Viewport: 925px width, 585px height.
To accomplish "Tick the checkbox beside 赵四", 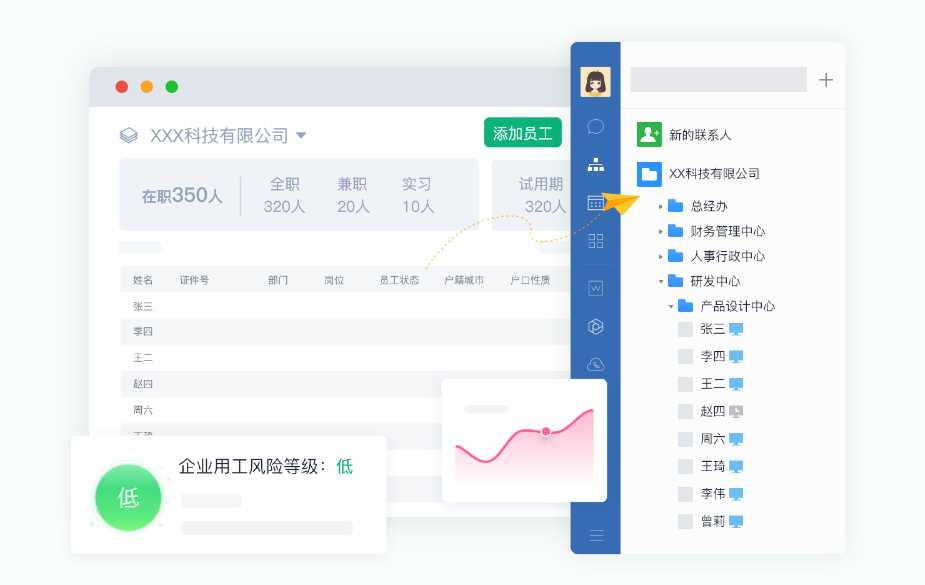I will 685,411.
